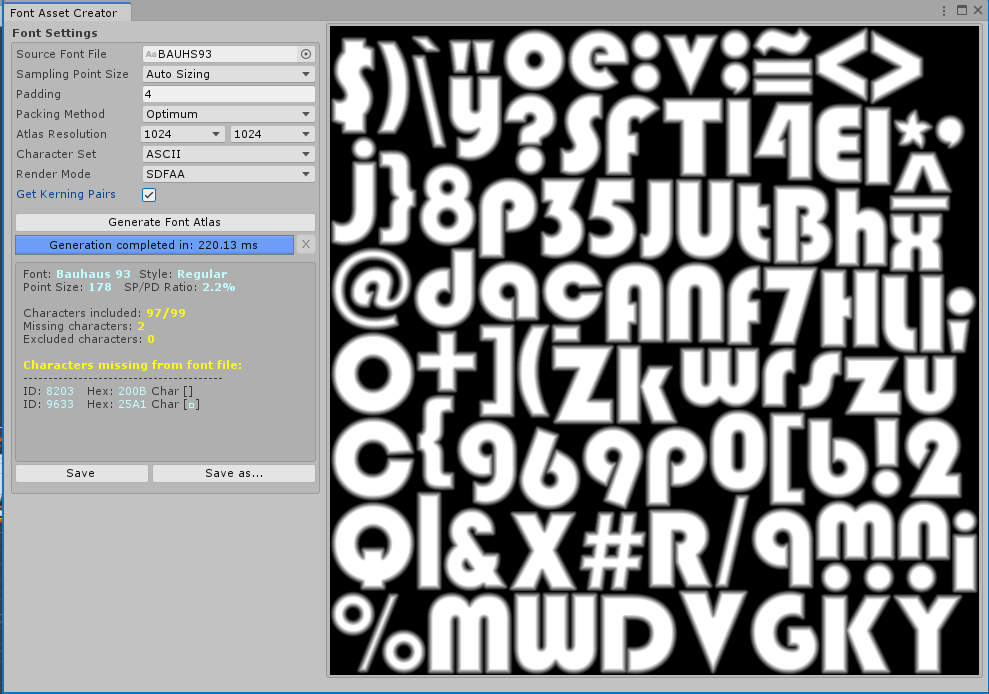Select the Padding input field
The width and height of the screenshot is (989, 694).
228,94
